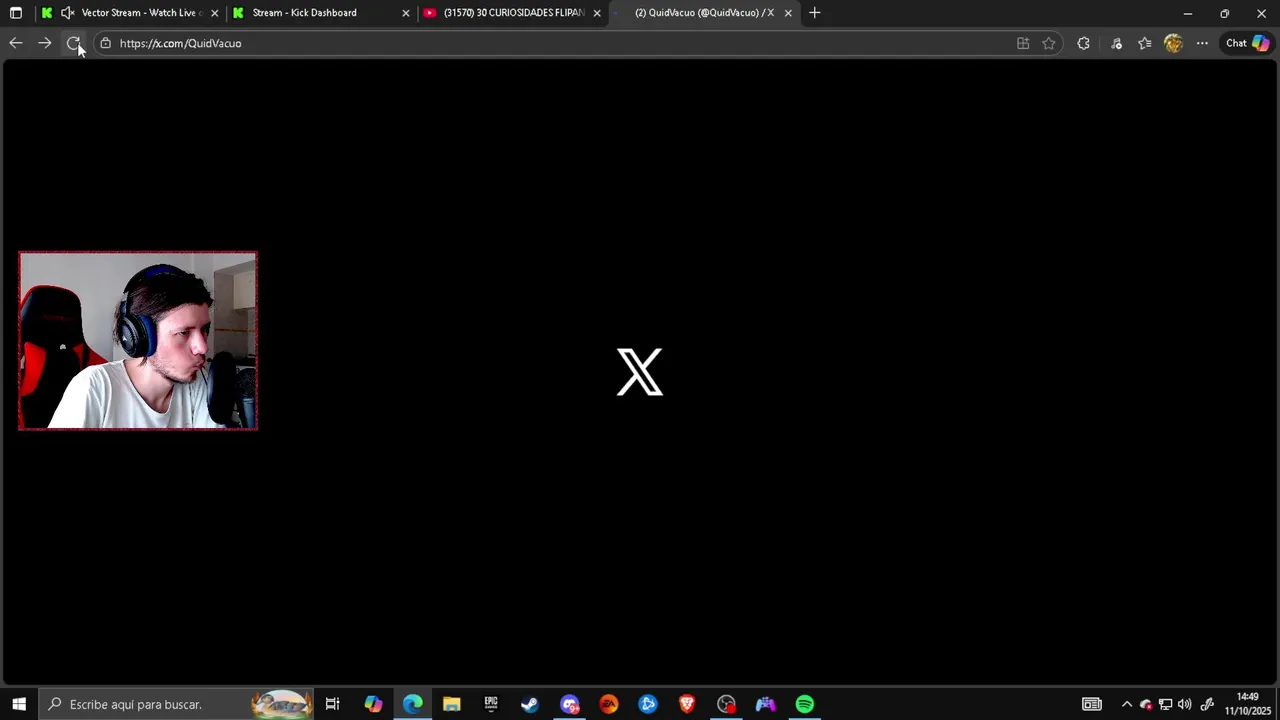Open Edge tab actions menu icon
The height and width of the screenshot is (720, 1280).
pyautogui.click(x=16, y=13)
